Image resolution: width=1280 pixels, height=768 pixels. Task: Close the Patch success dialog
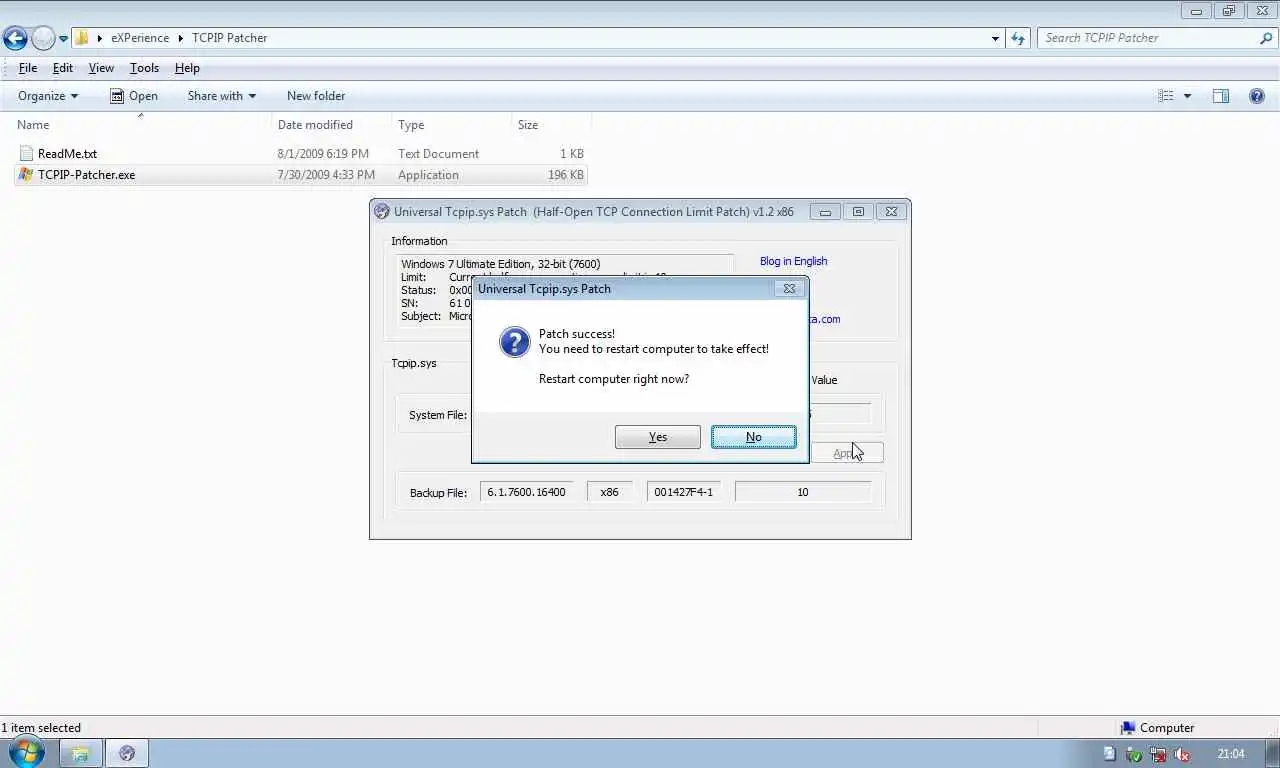click(x=789, y=288)
